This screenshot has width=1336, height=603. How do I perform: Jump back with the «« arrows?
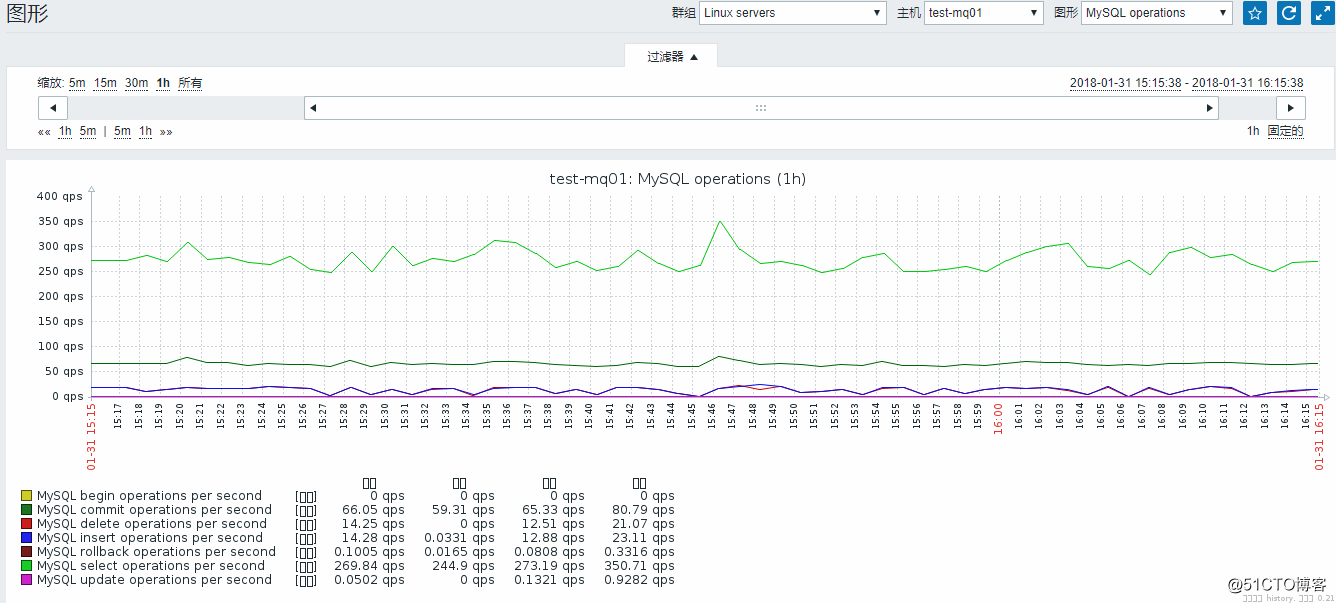(x=44, y=131)
